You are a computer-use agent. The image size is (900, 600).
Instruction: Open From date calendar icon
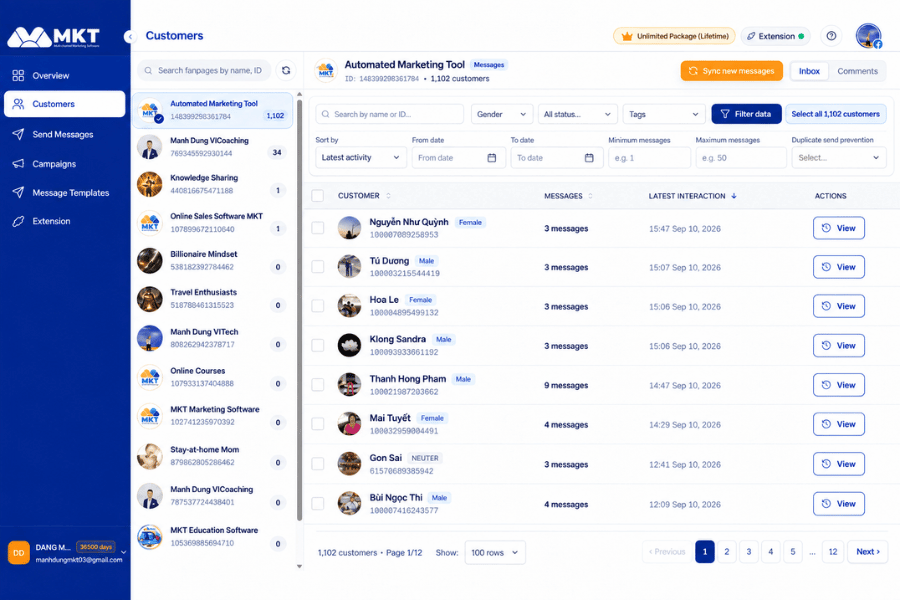click(x=492, y=158)
